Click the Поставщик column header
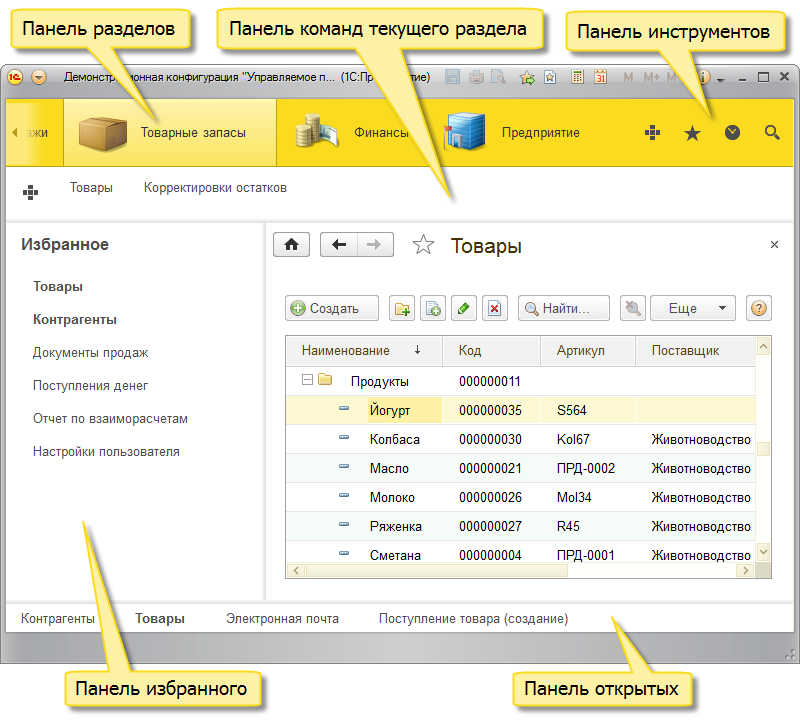 [695, 351]
